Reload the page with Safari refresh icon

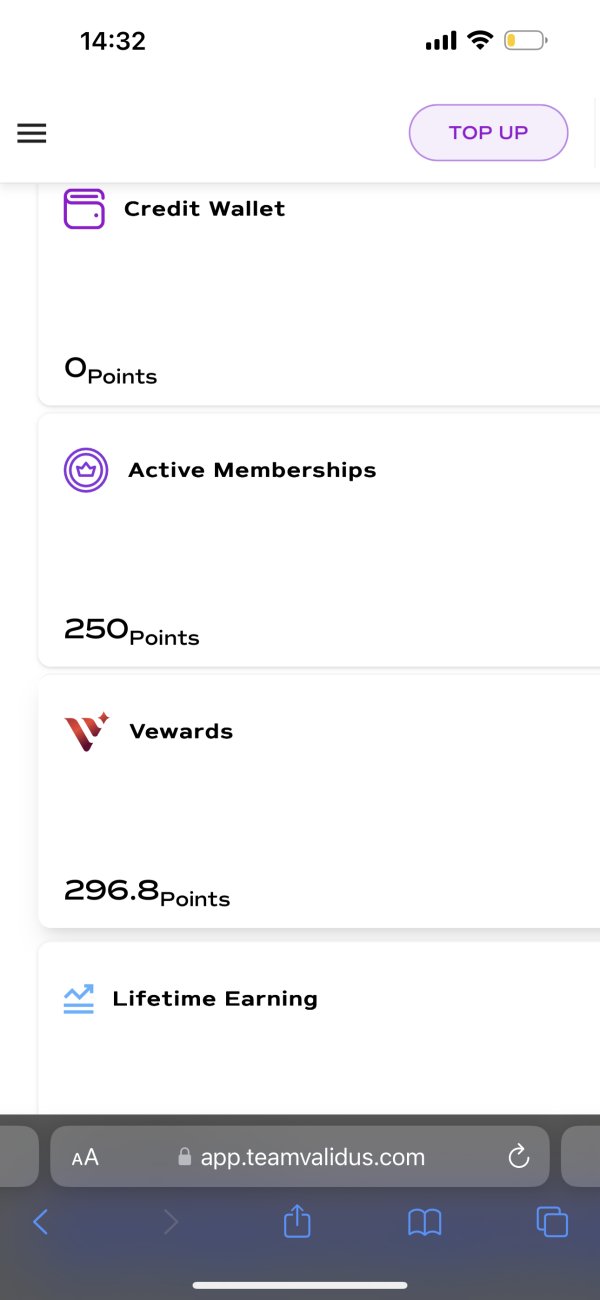pyautogui.click(x=518, y=1157)
